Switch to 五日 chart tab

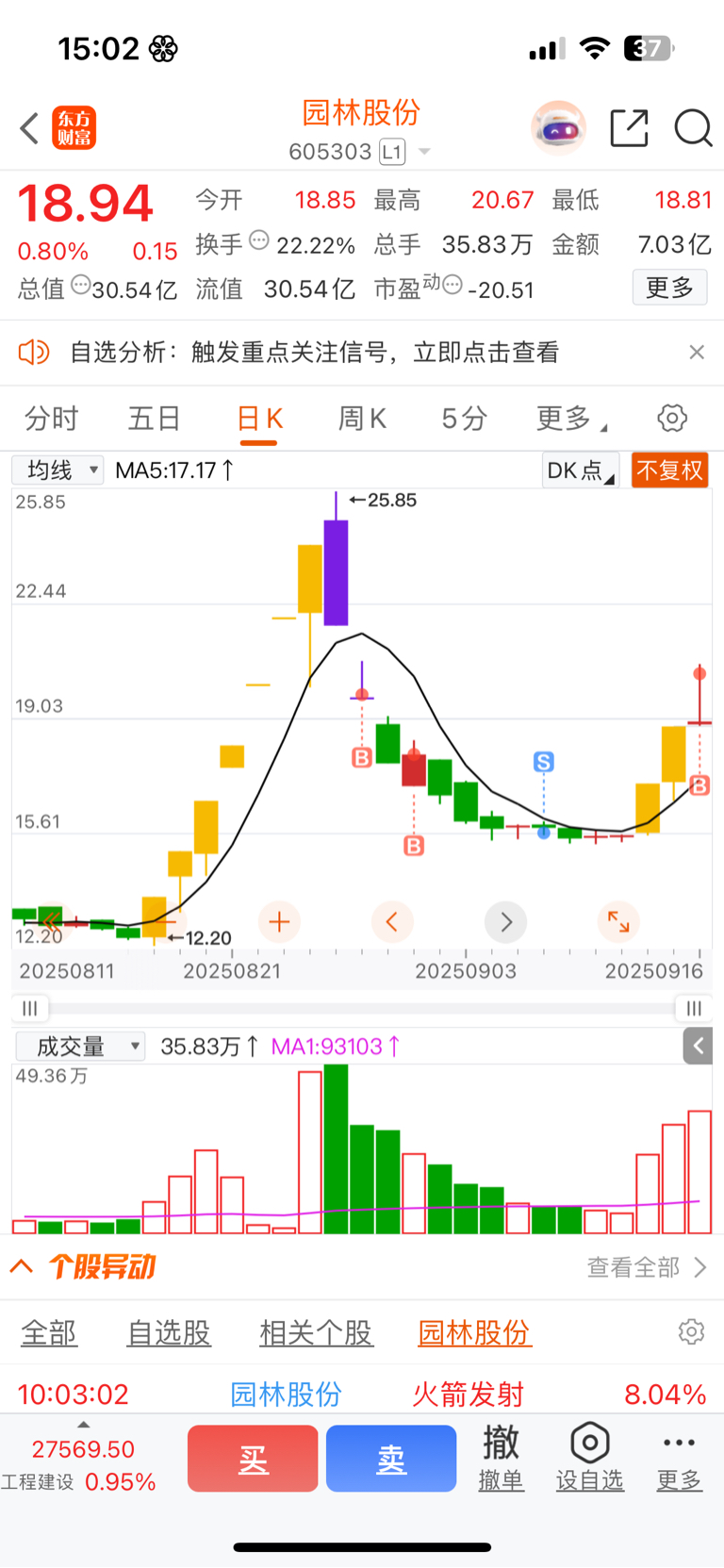(x=154, y=418)
